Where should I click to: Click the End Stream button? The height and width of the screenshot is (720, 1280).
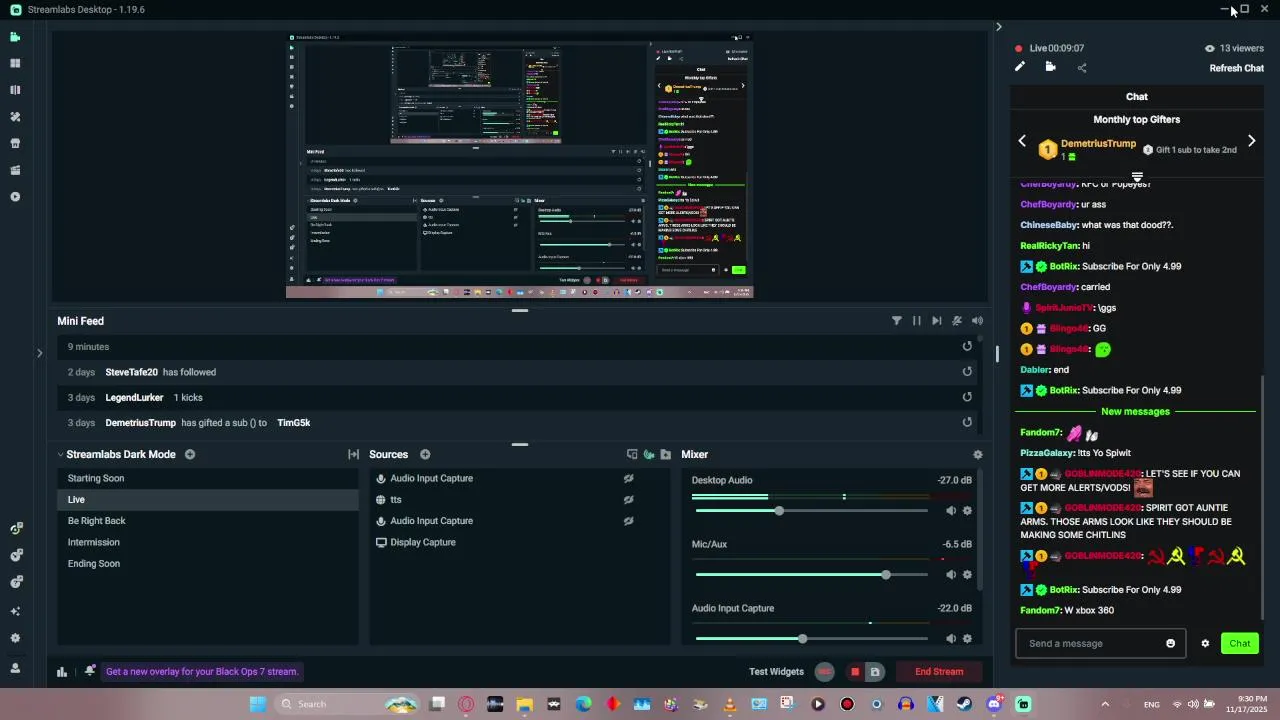pyautogui.click(x=939, y=672)
